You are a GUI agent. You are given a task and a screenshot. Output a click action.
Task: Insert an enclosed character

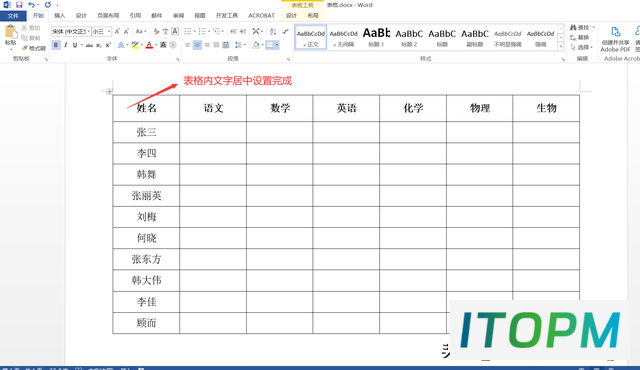(173, 45)
